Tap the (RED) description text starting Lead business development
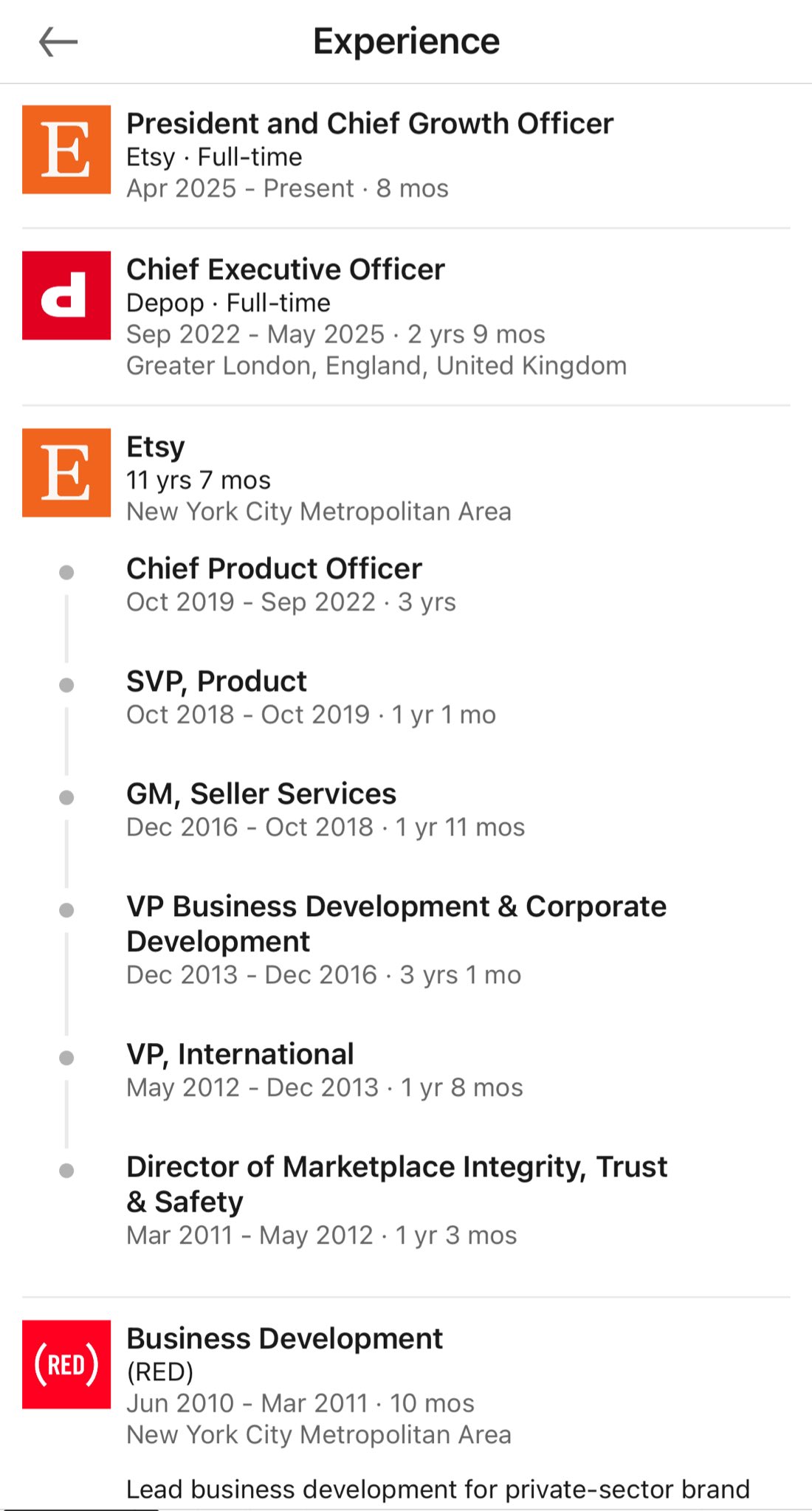This screenshot has height=1511, width=812. coord(437,1489)
